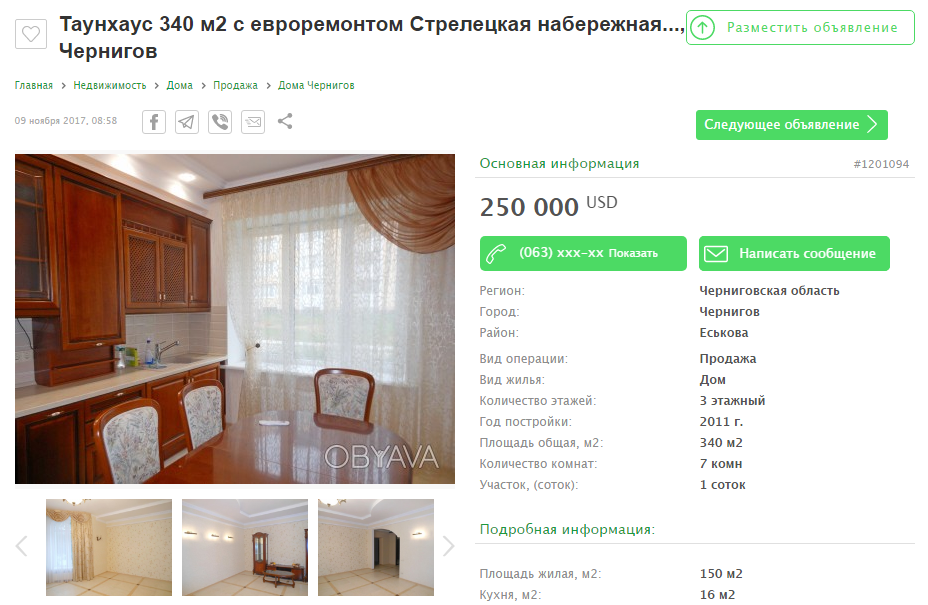Open Дома Чернигов breadcrumb link
The height and width of the screenshot is (605, 928).
(316, 85)
